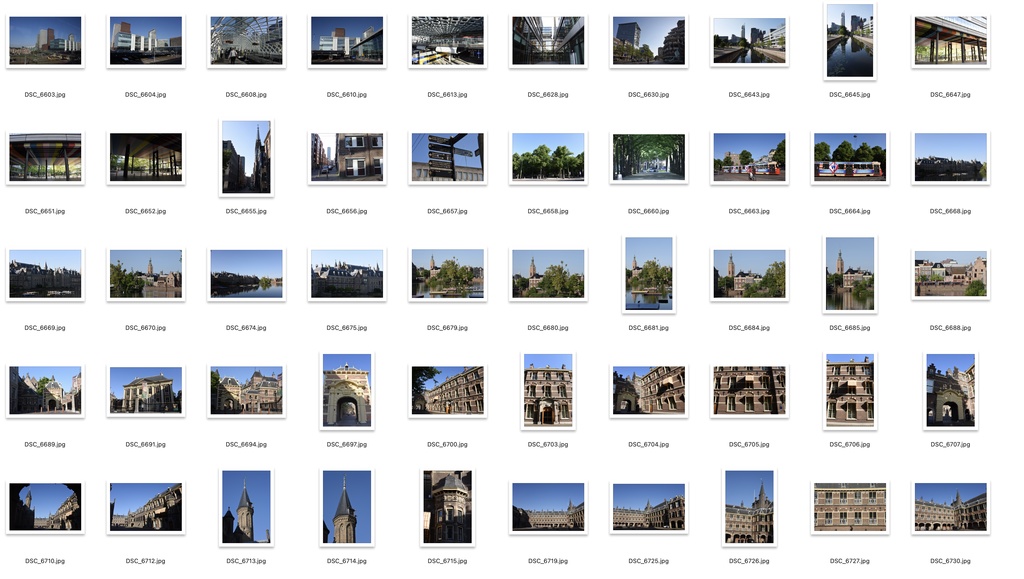Viewport: 1024px width, 579px height.
Task: Select the DSC_6710.jpg archway thumbnail
Action: coord(45,507)
